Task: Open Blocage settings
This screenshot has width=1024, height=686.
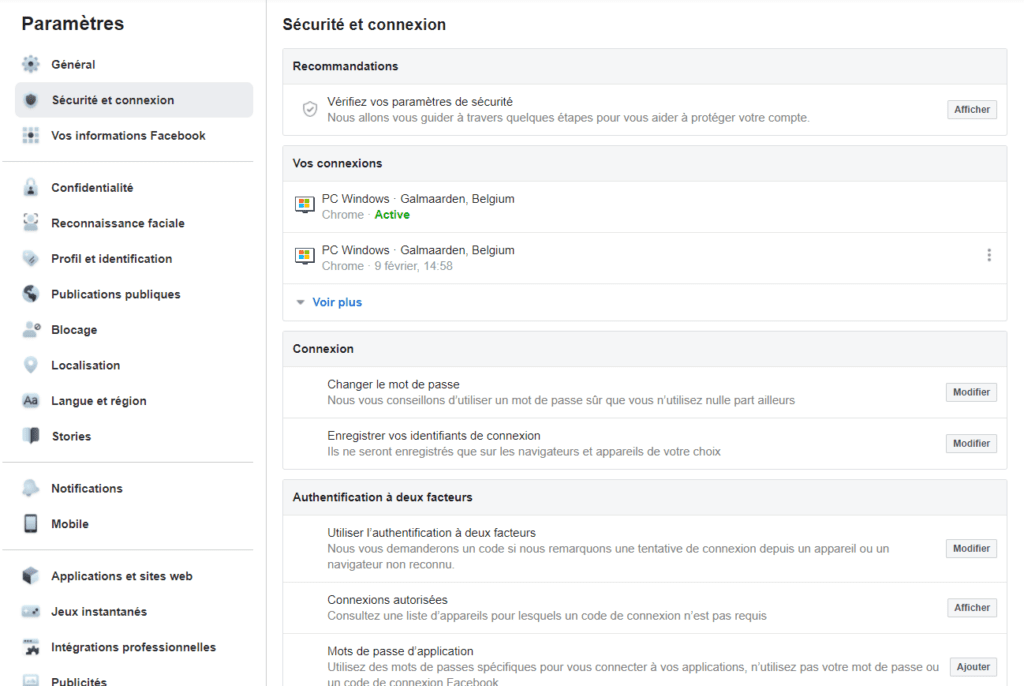Action: pyautogui.click(x=134, y=330)
